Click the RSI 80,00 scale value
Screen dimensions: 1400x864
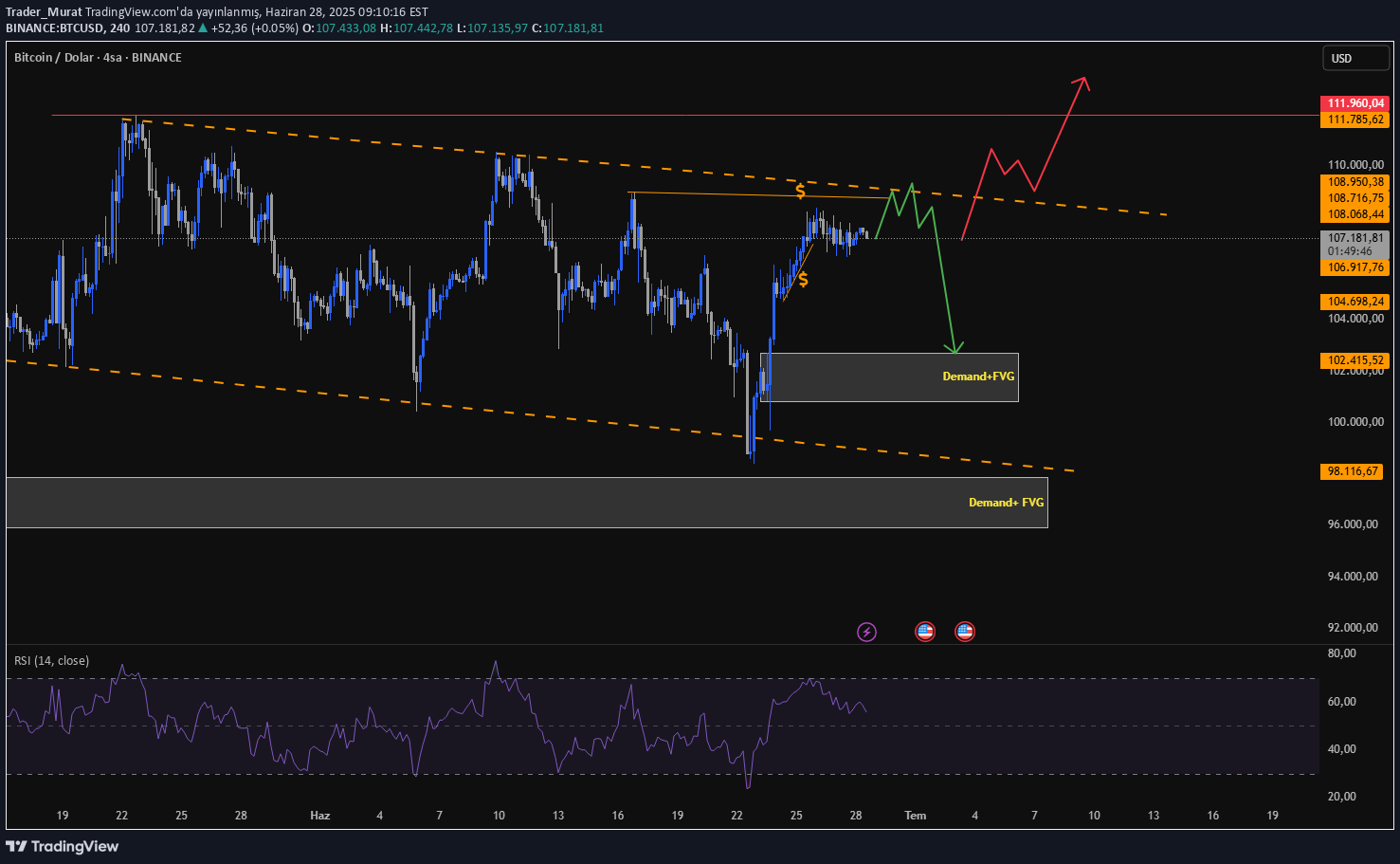(x=1342, y=653)
